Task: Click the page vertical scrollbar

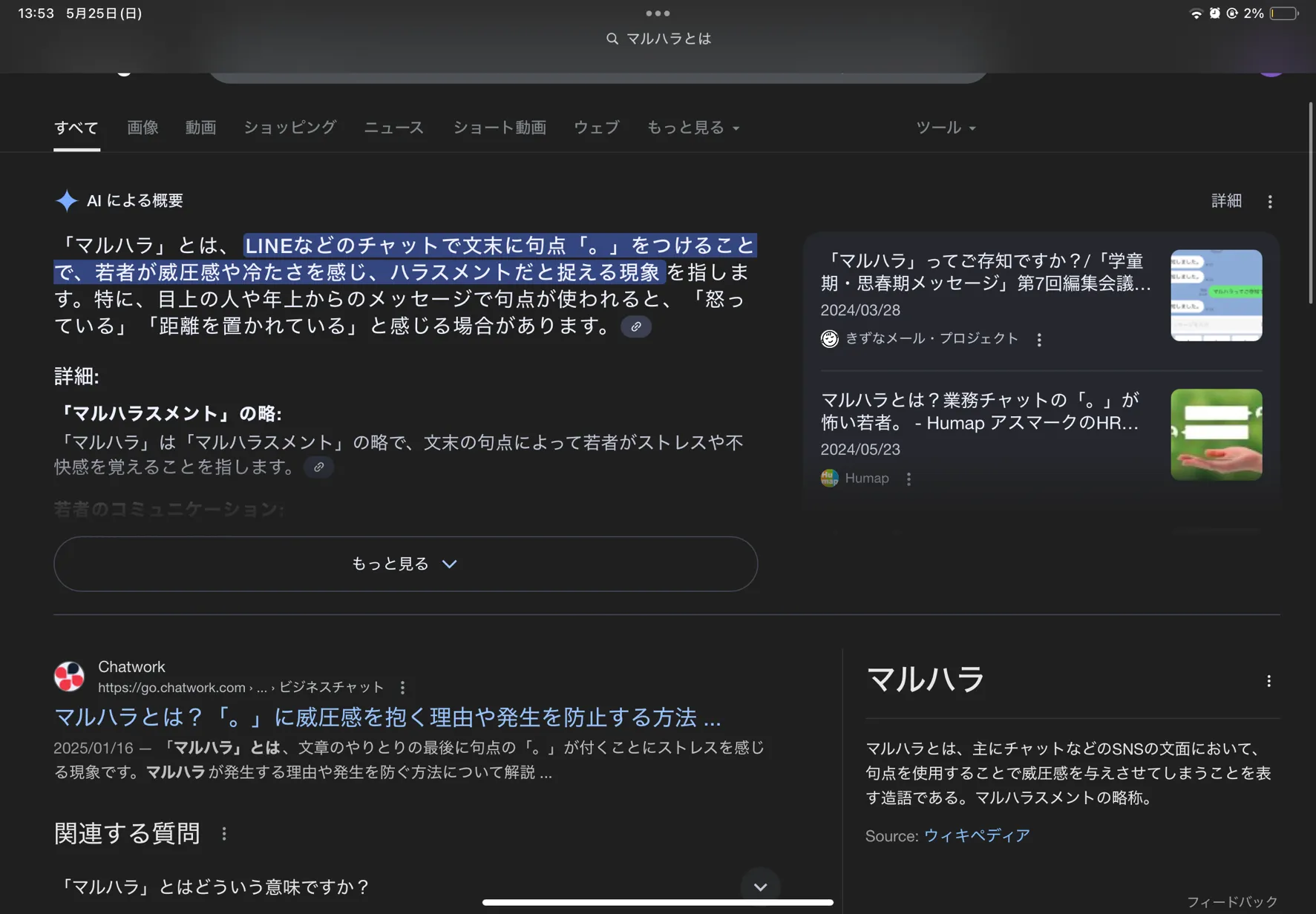Action: tap(1311, 203)
